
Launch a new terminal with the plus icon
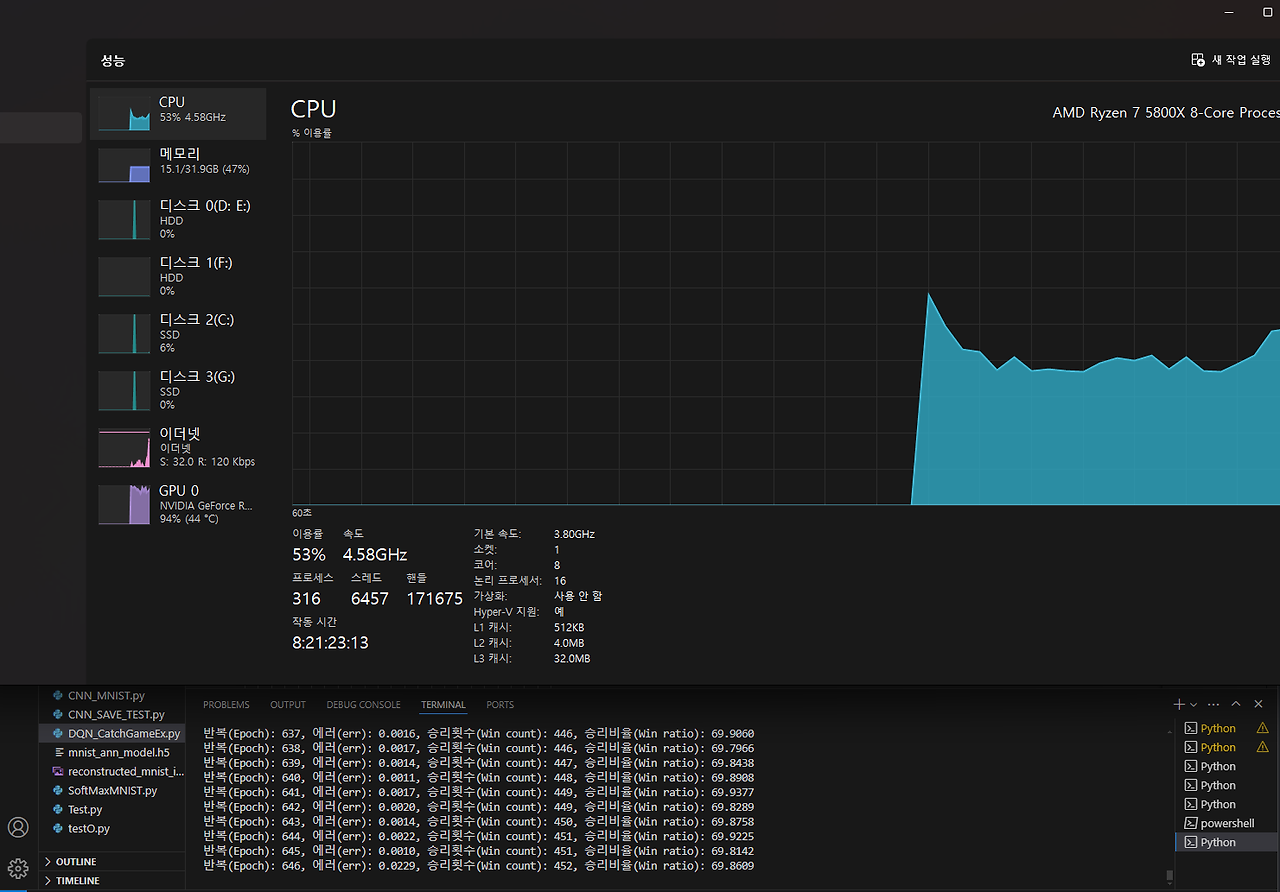(x=1179, y=704)
